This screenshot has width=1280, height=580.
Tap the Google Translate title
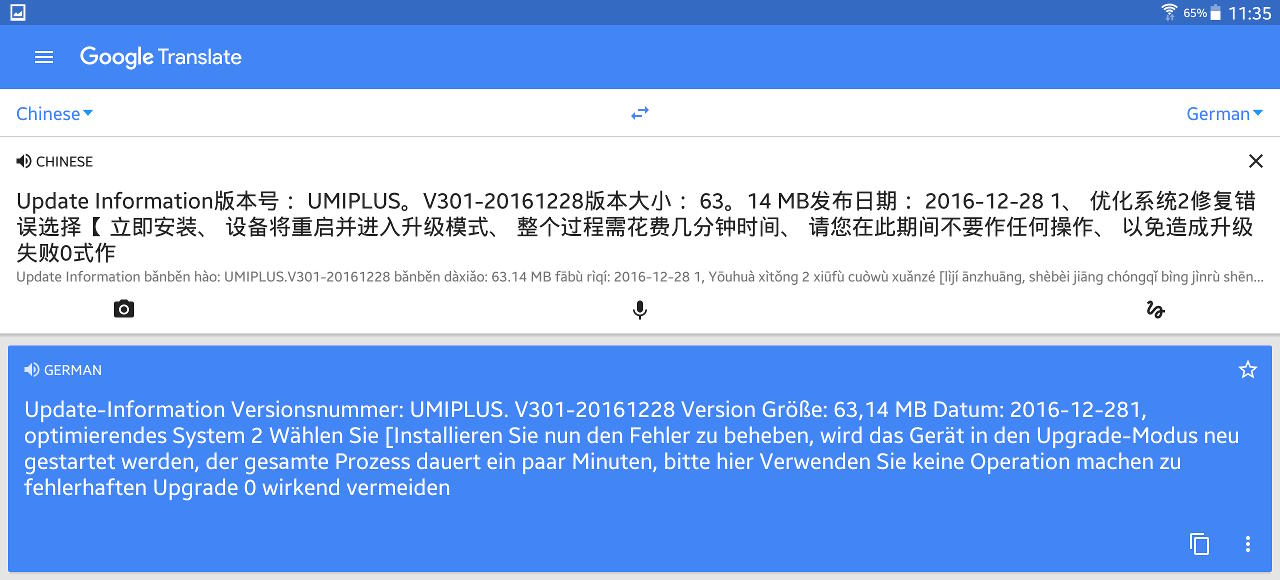(161, 57)
